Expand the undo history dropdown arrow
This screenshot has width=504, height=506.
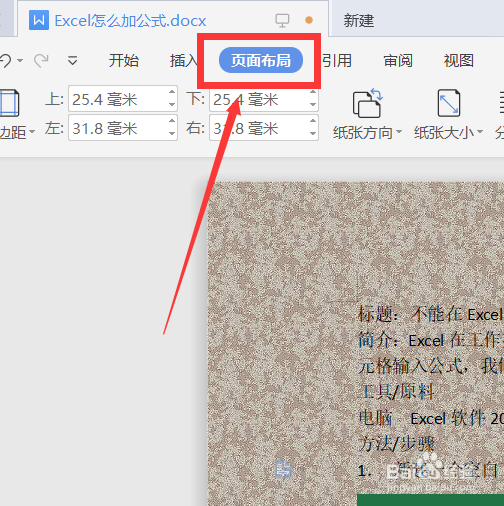point(20,61)
